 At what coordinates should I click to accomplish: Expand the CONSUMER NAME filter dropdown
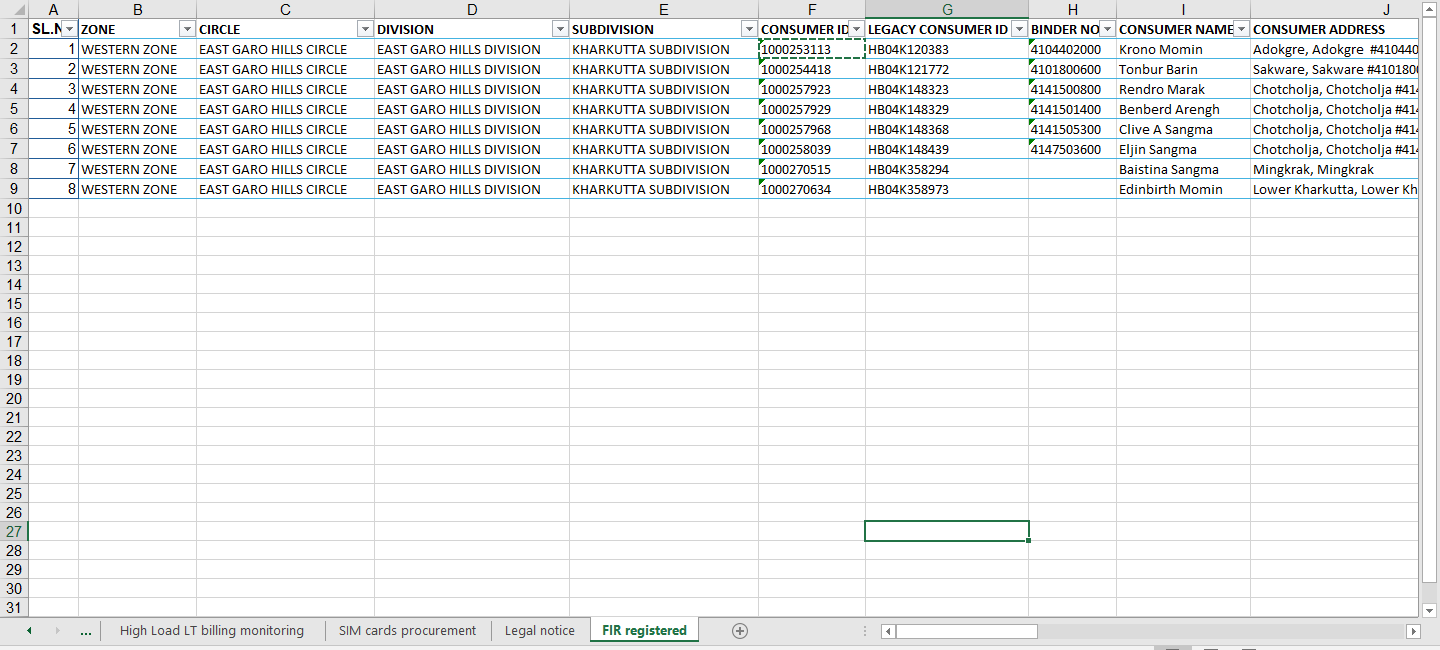(1240, 29)
